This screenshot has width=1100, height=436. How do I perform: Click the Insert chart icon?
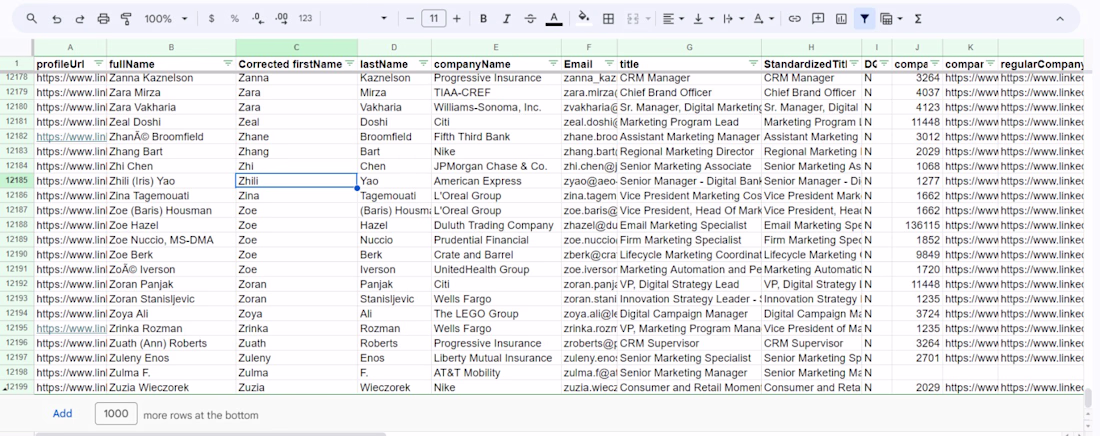pyautogui.click(x=841, y=19)
